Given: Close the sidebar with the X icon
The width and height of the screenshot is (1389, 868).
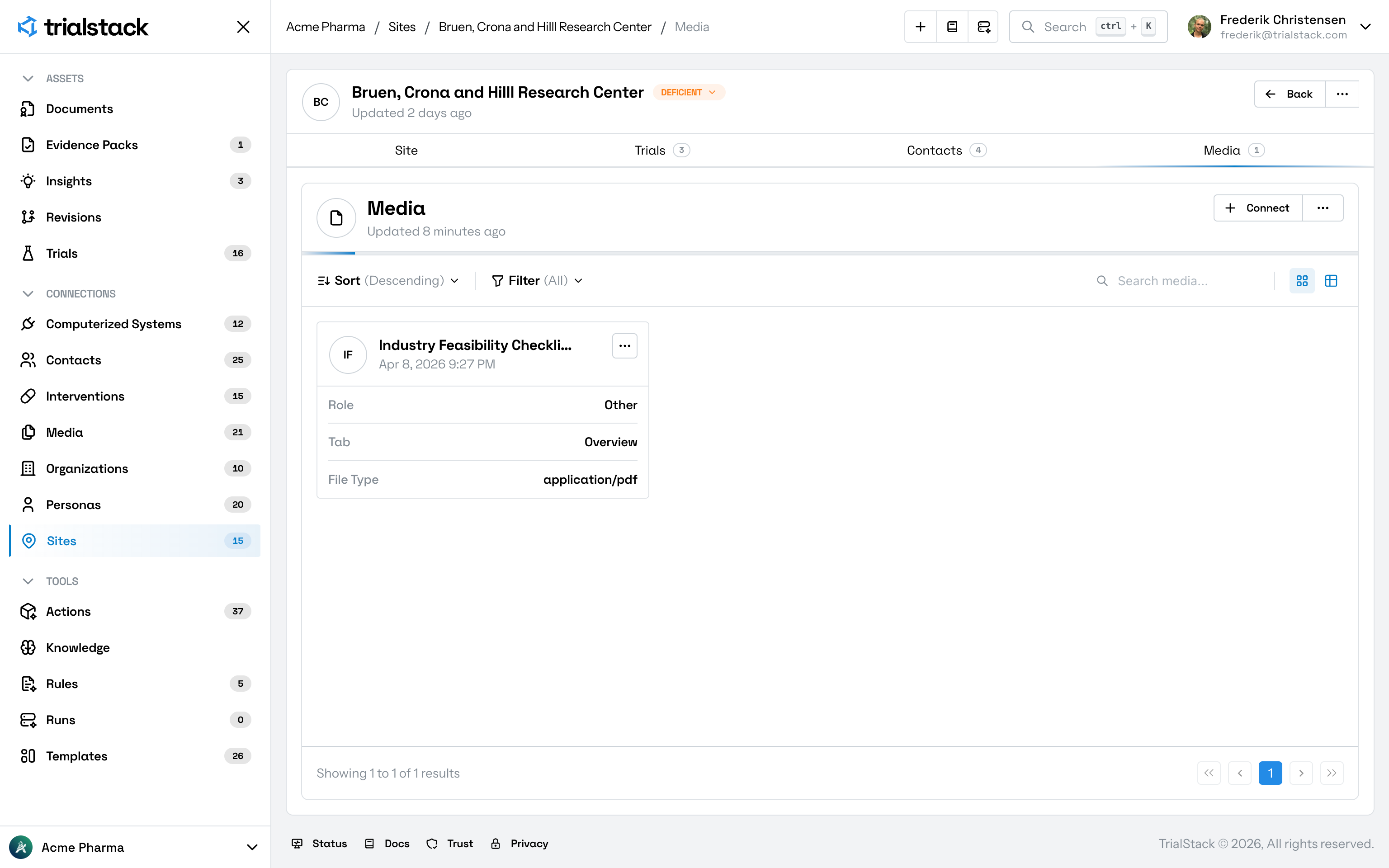Looking at the screenshot, I should 243,27.
